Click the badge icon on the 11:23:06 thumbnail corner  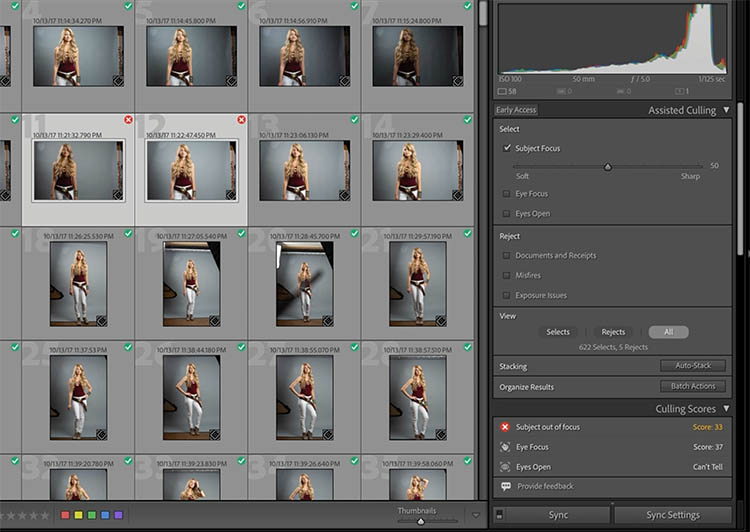point(346,196)
